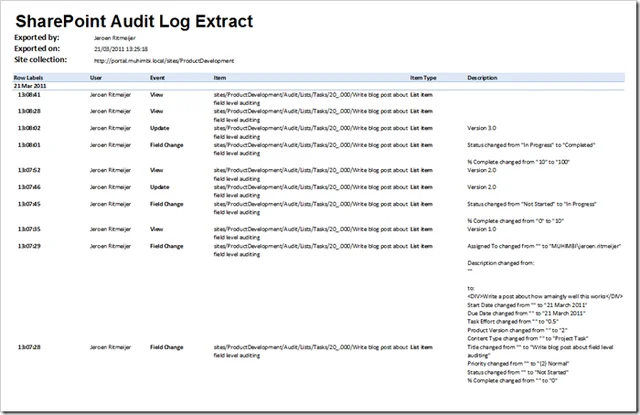Select the 13:07:28 time row label
Image resolution: width=640 pixels, height=415 pixels.
click(29, 347)
